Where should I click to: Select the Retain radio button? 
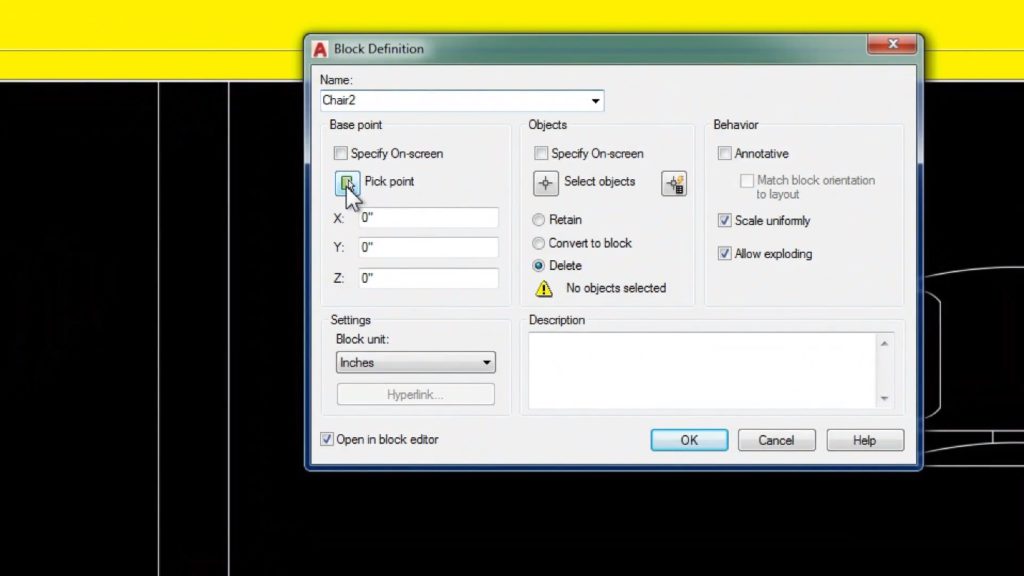coord(538,219)
